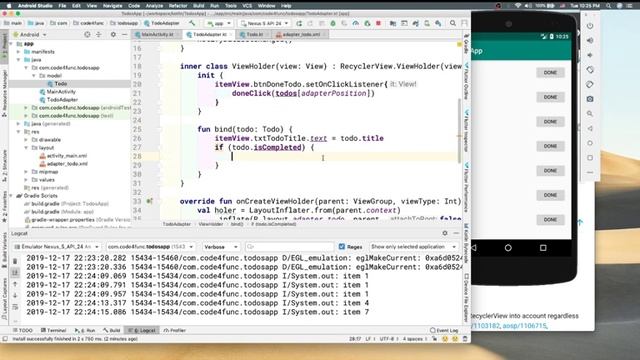Image resolution: width=640 pixels, height=360 pixels.
Task: Open the Terminal tool window tab
Action: pos(53,330)
